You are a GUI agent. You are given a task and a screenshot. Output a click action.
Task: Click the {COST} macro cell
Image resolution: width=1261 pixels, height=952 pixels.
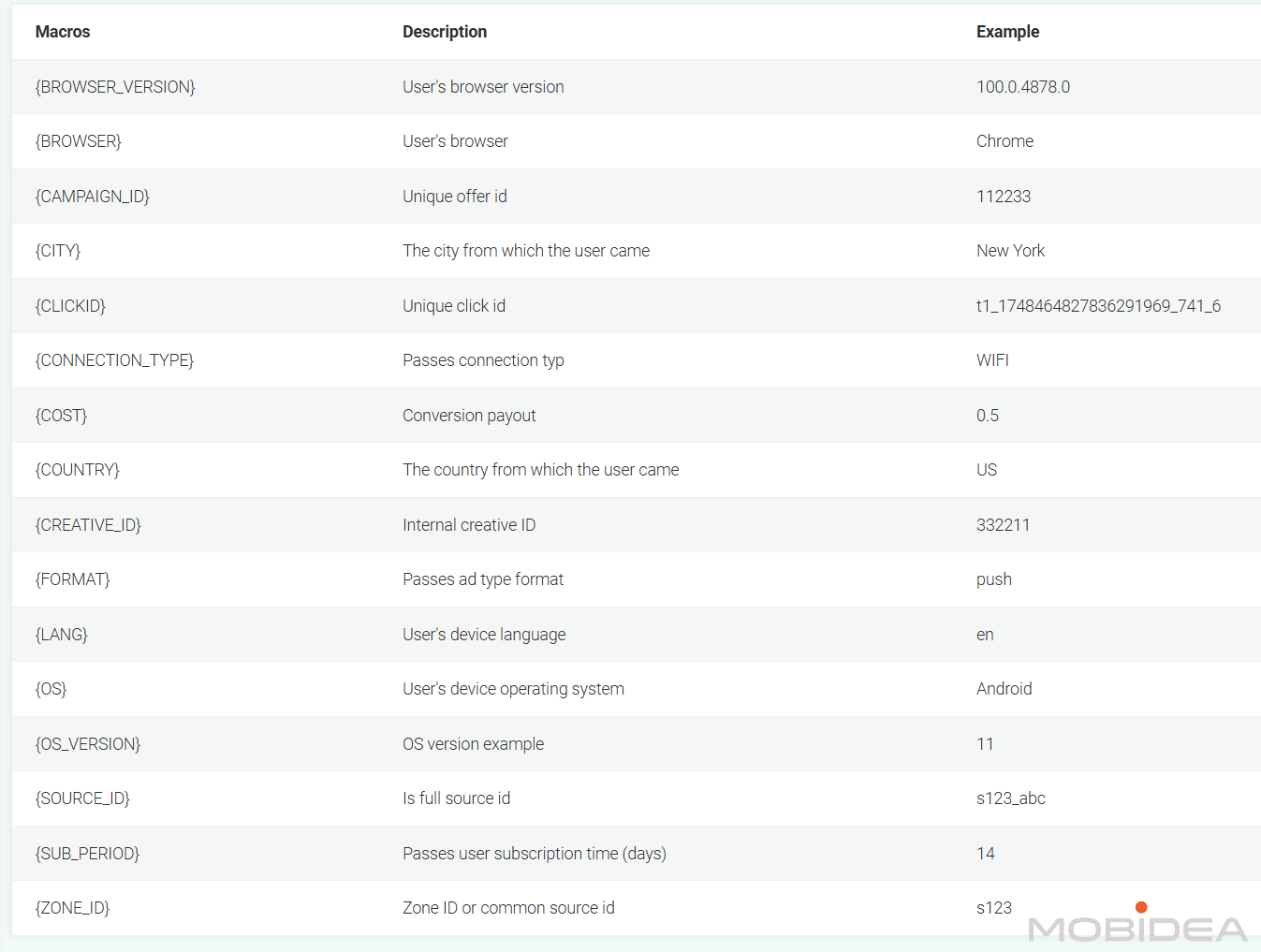61,416
